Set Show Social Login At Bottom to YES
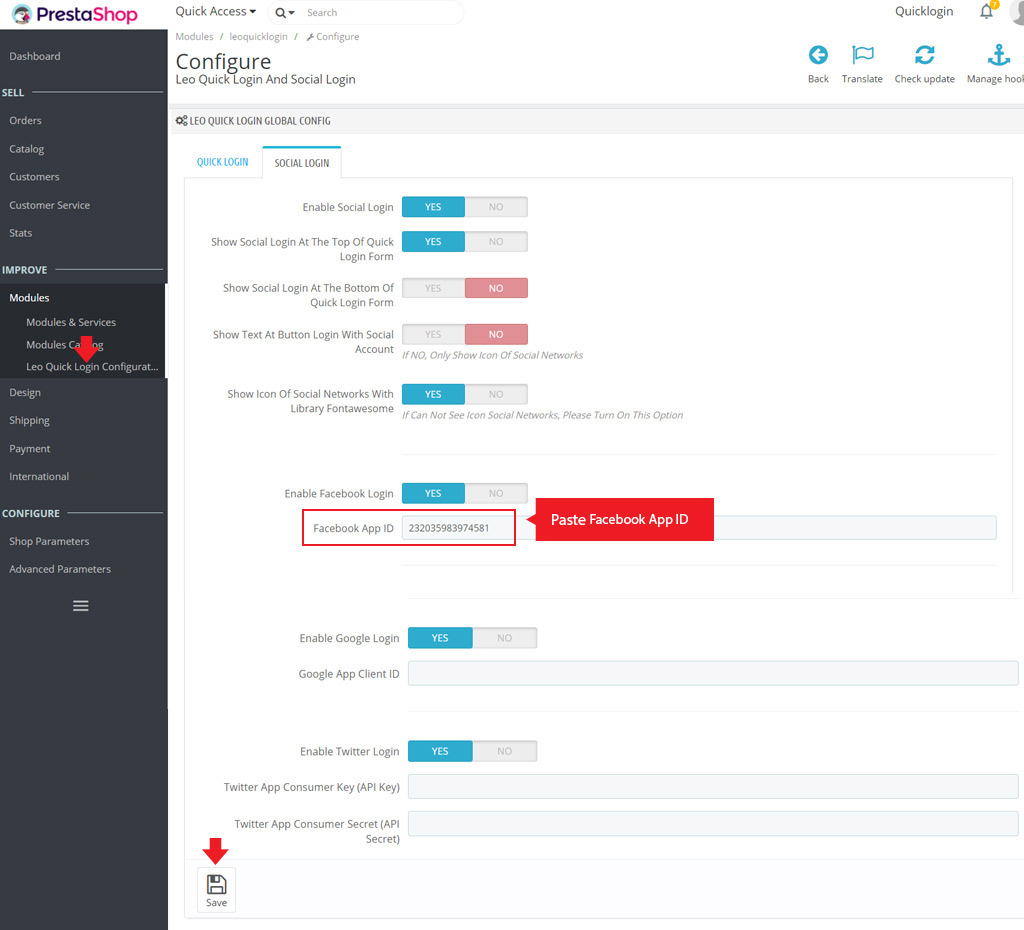 [433, 288]
